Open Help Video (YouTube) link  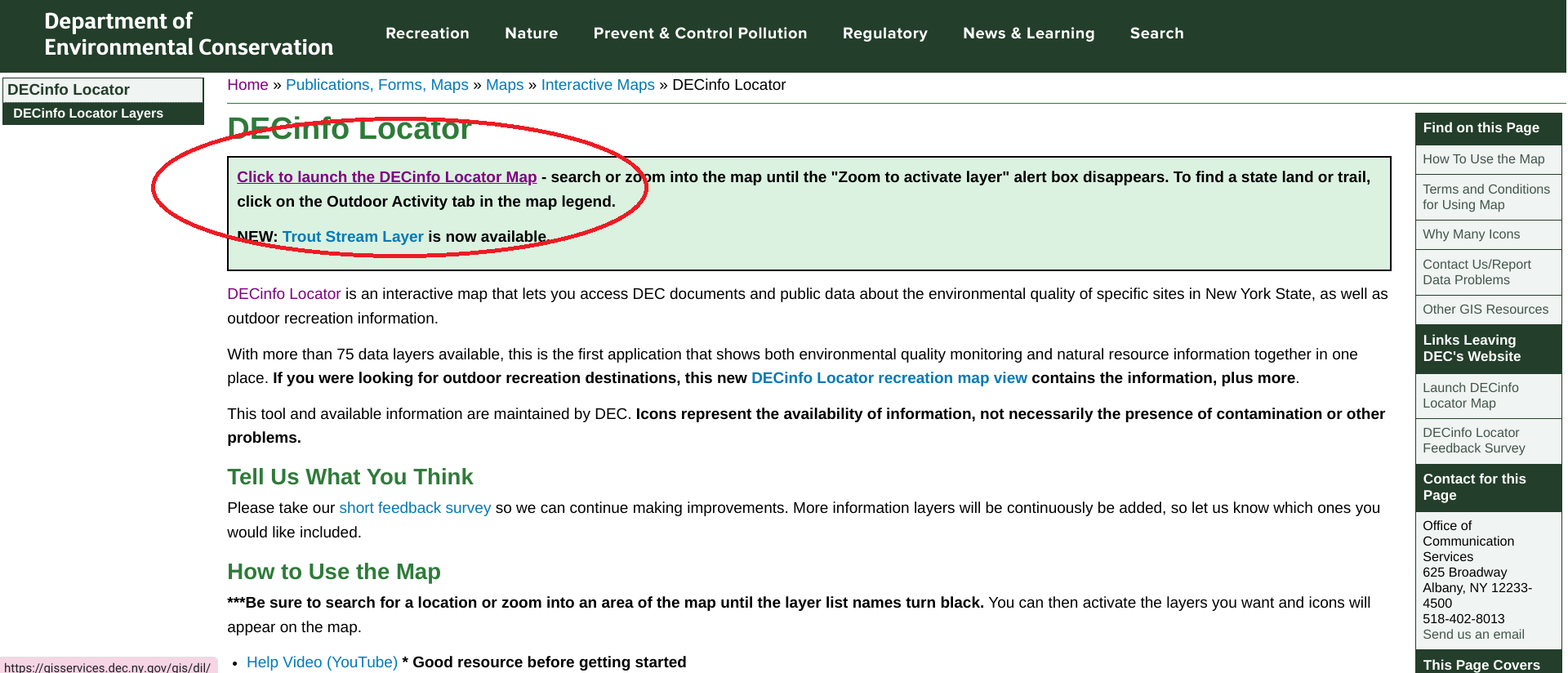(x=322, y=662)
